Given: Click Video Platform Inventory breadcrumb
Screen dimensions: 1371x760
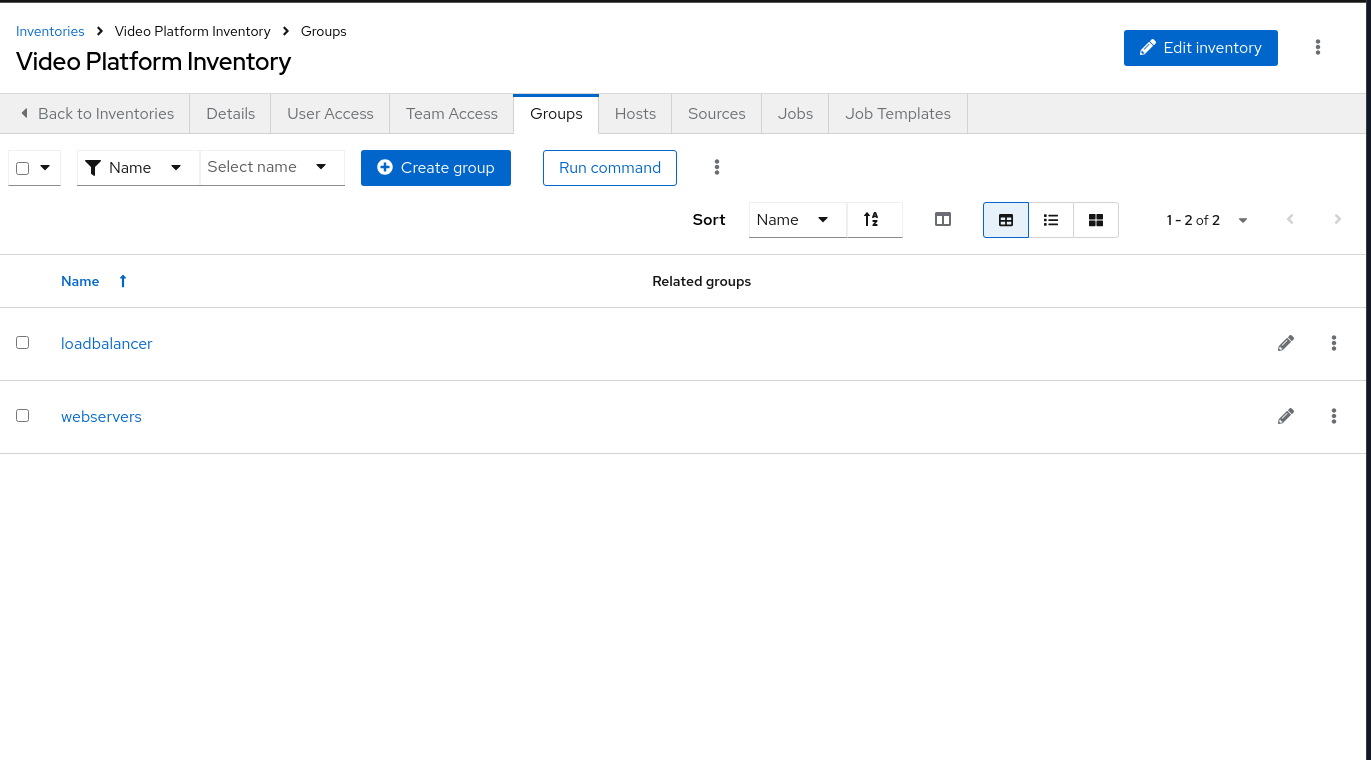Looking at the screenshot, I should pyautogui.click(x=192, y=31).
